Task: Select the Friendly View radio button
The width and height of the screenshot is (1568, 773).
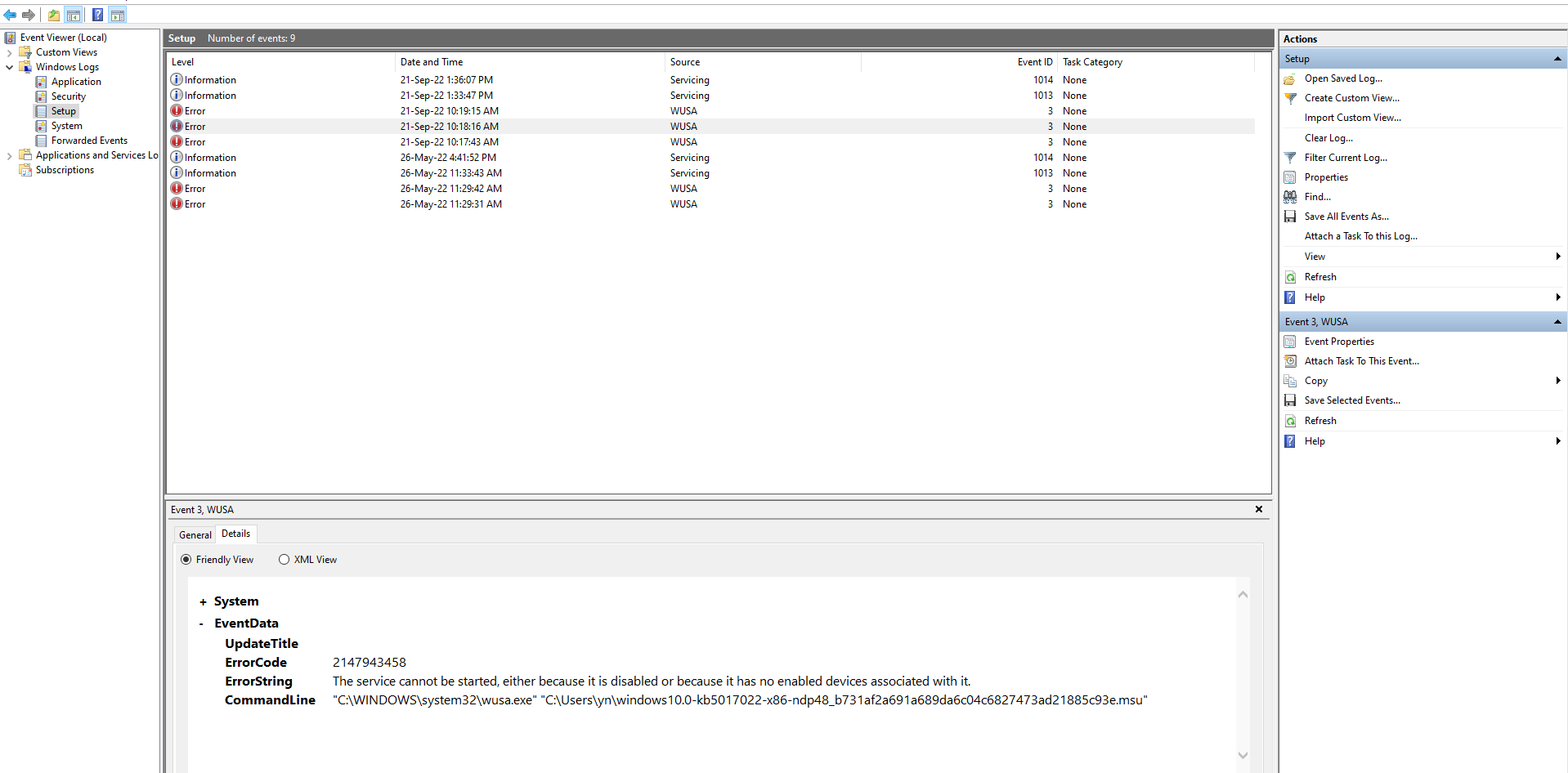Action: click(187, 559)
